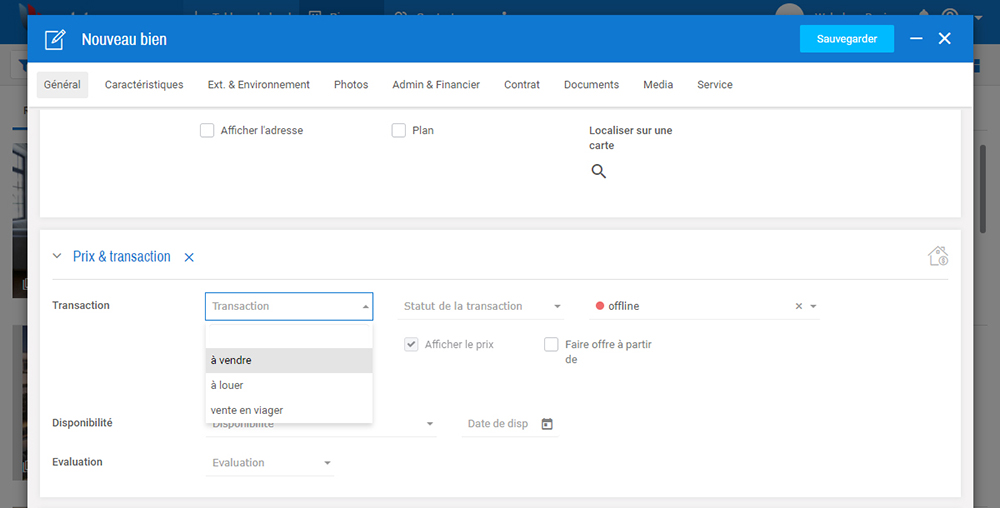Open the offline status dropdown arrow
The image size is (1000, 508).
click(x=813, y=307)
